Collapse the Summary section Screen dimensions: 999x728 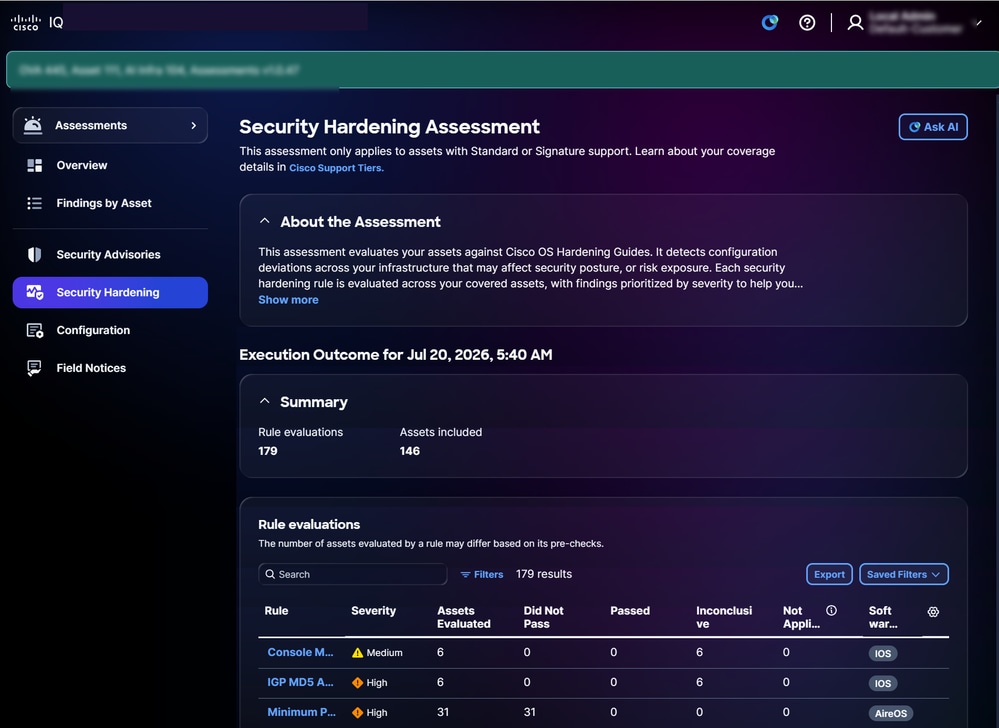coord(264,401)
